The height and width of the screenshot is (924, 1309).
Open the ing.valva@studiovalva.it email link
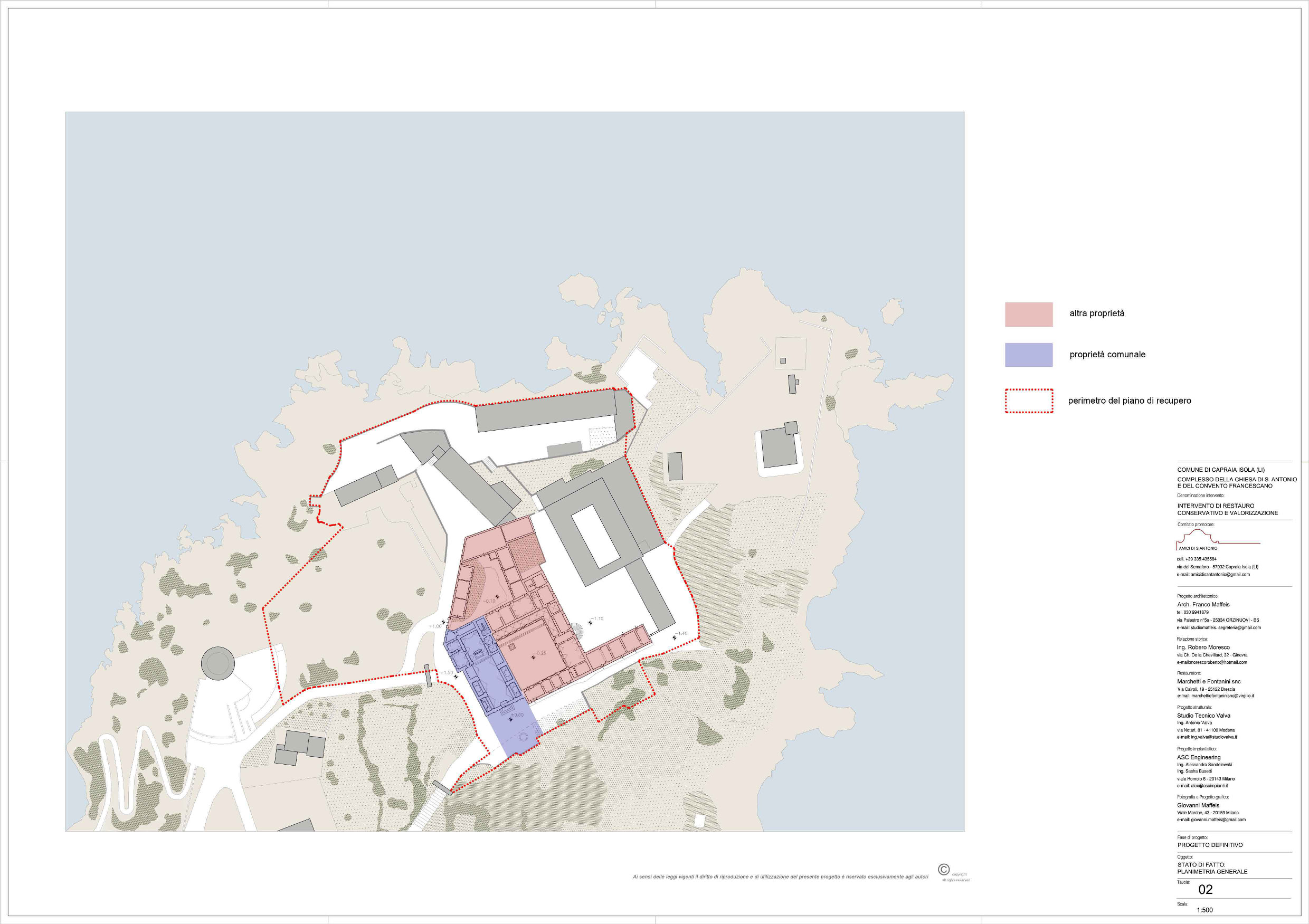pyautogui.click(x=1214, y=737)
